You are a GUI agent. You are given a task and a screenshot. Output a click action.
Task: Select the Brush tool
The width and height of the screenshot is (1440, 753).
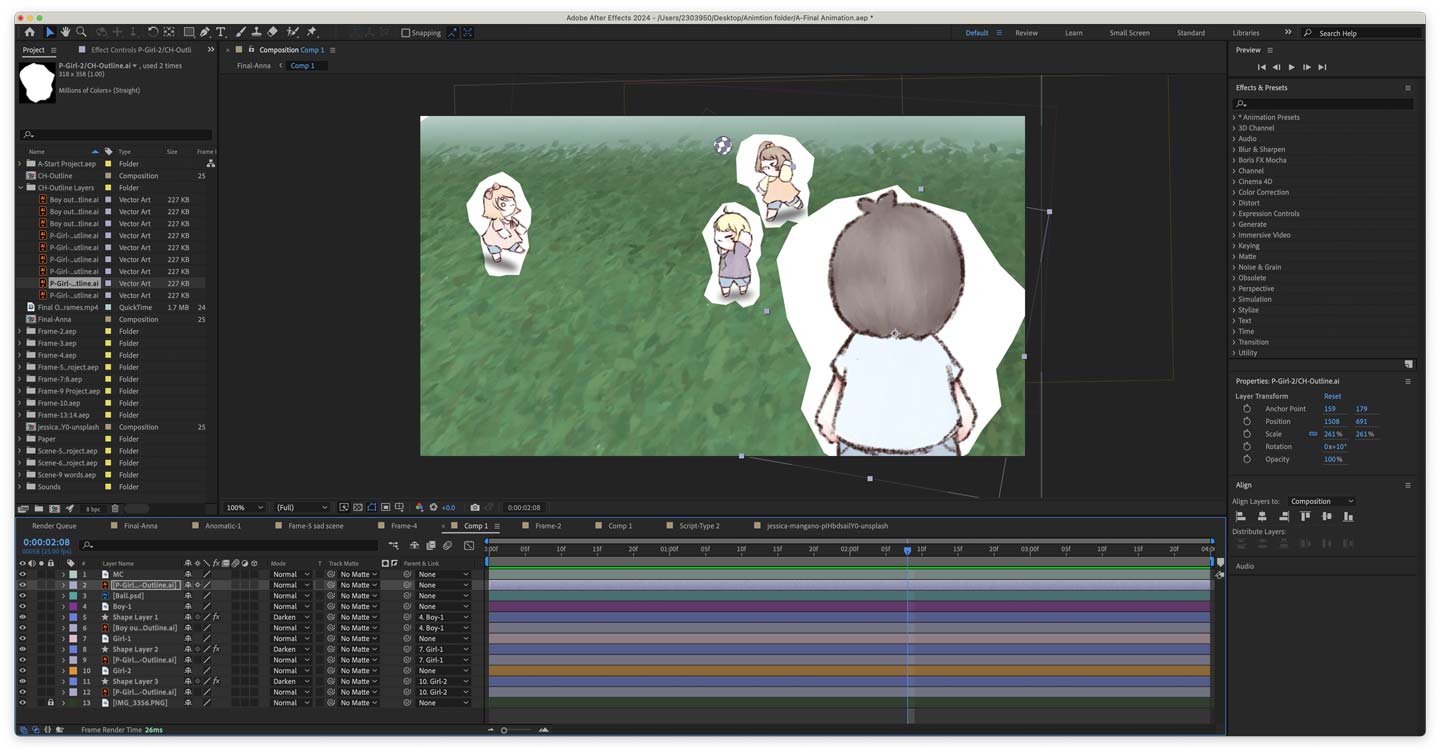240,32
